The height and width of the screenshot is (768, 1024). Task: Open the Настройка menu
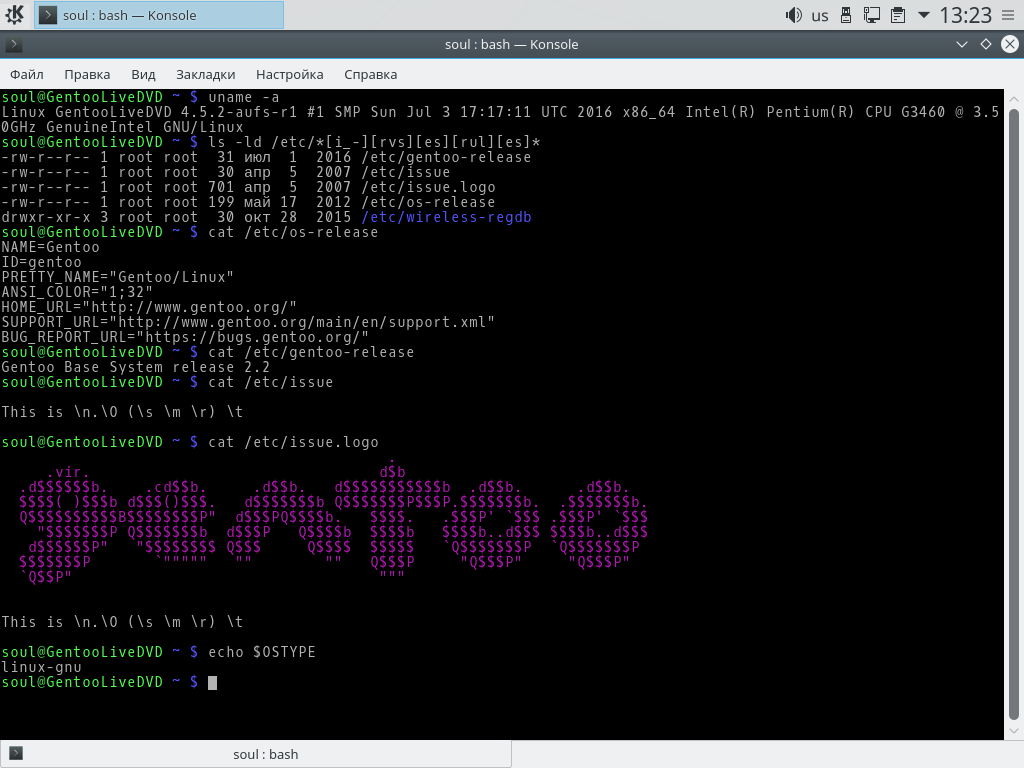tap(289, 74)
